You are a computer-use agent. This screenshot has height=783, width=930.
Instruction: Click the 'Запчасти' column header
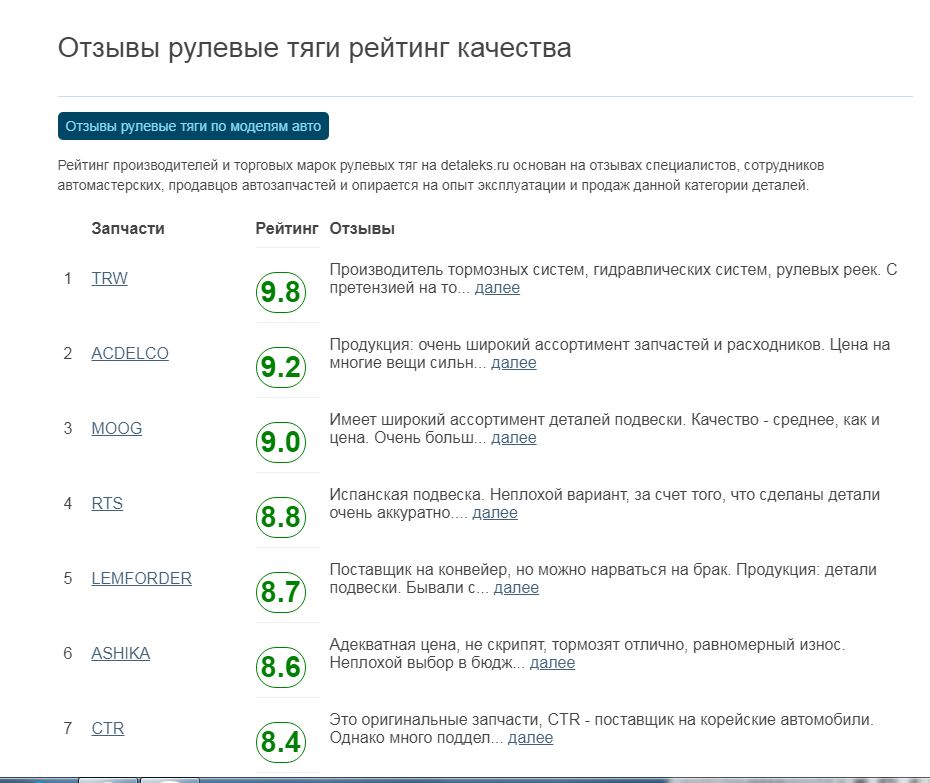128,228
